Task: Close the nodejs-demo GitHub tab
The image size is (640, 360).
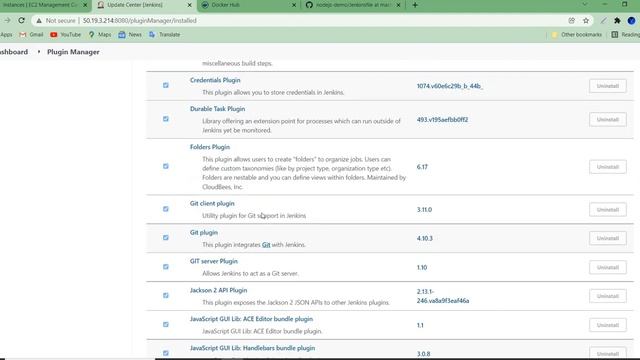Action: (x=398, y=5)
